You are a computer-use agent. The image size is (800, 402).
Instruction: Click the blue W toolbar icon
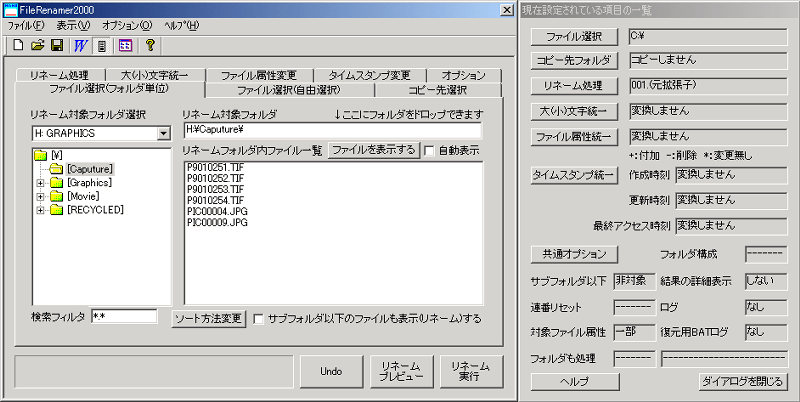point(81,45)
